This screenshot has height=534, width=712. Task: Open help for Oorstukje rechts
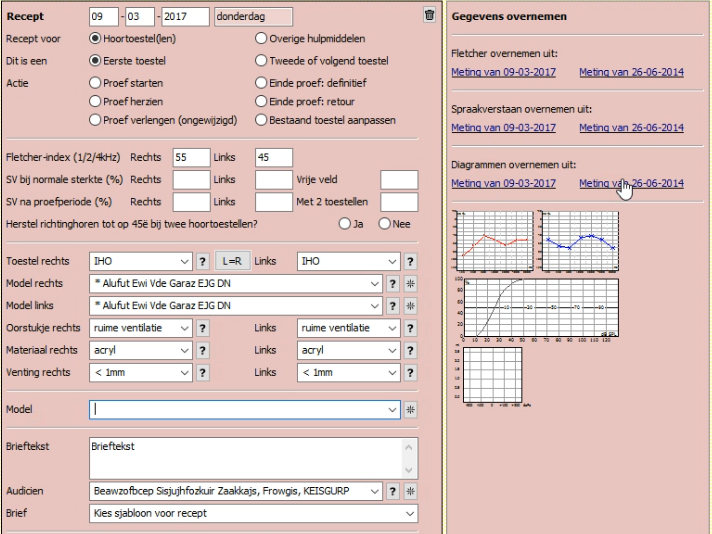click(x=203, y=328)
